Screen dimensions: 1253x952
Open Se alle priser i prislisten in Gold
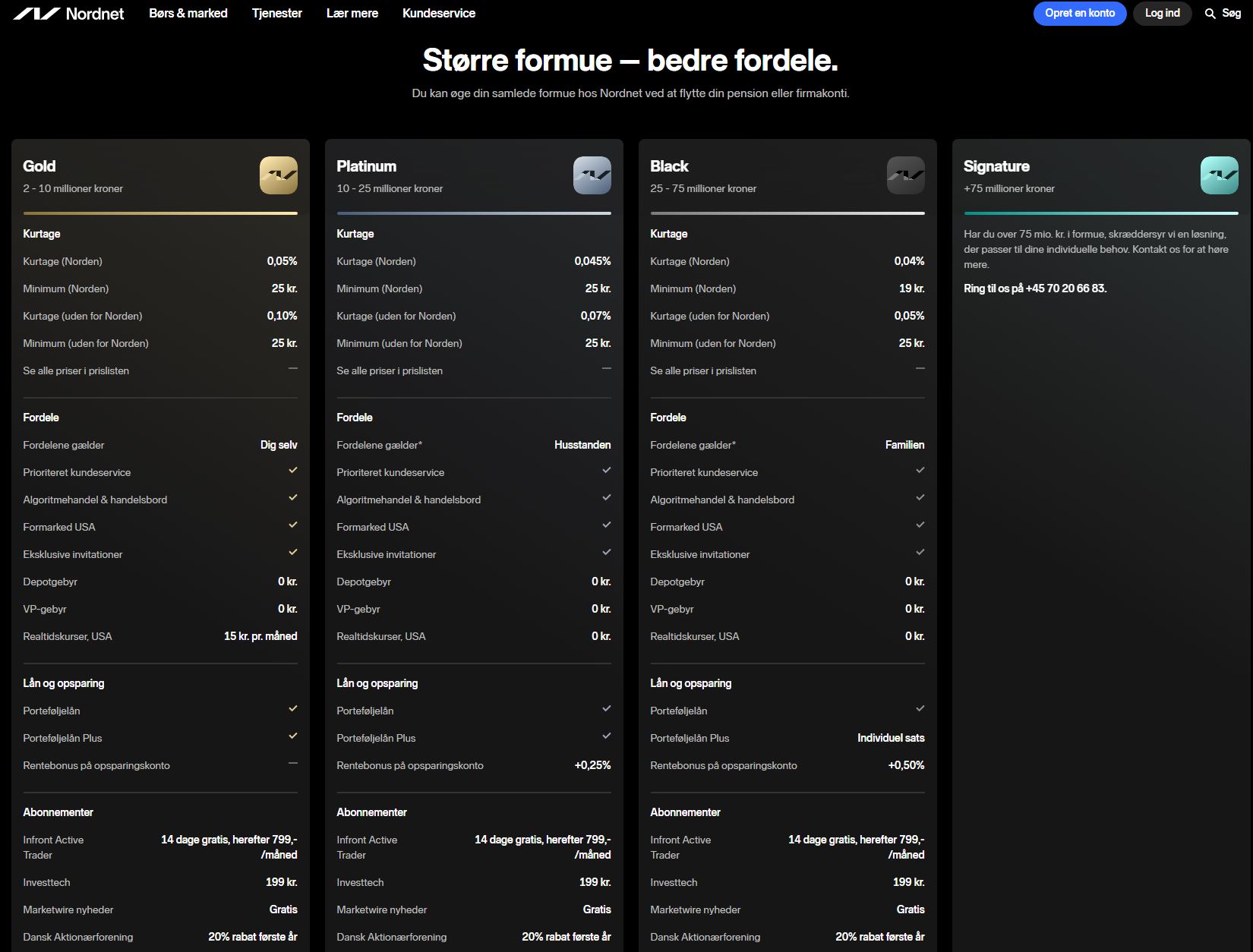point(76,371)
